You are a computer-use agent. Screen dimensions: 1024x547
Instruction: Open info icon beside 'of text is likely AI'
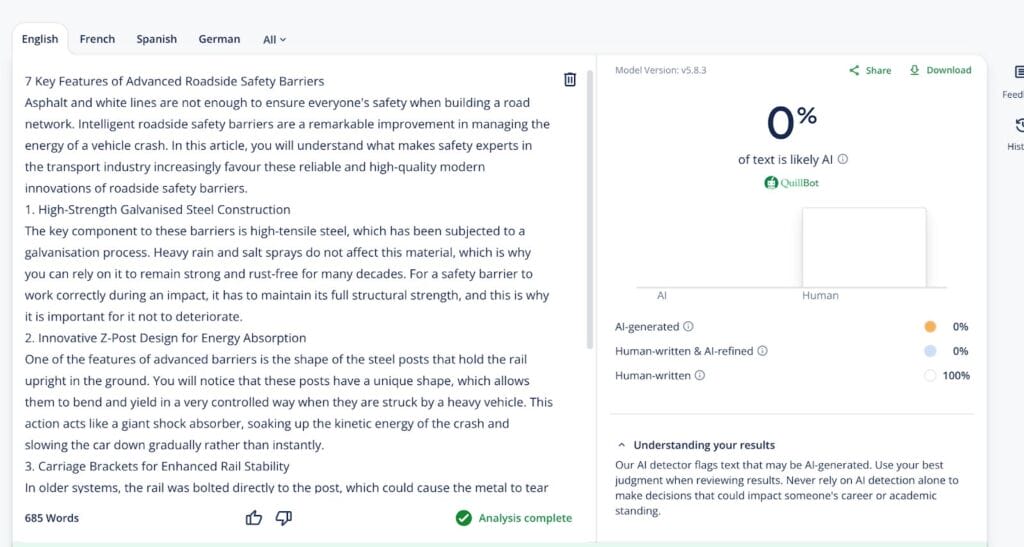[x=843, y=159]
